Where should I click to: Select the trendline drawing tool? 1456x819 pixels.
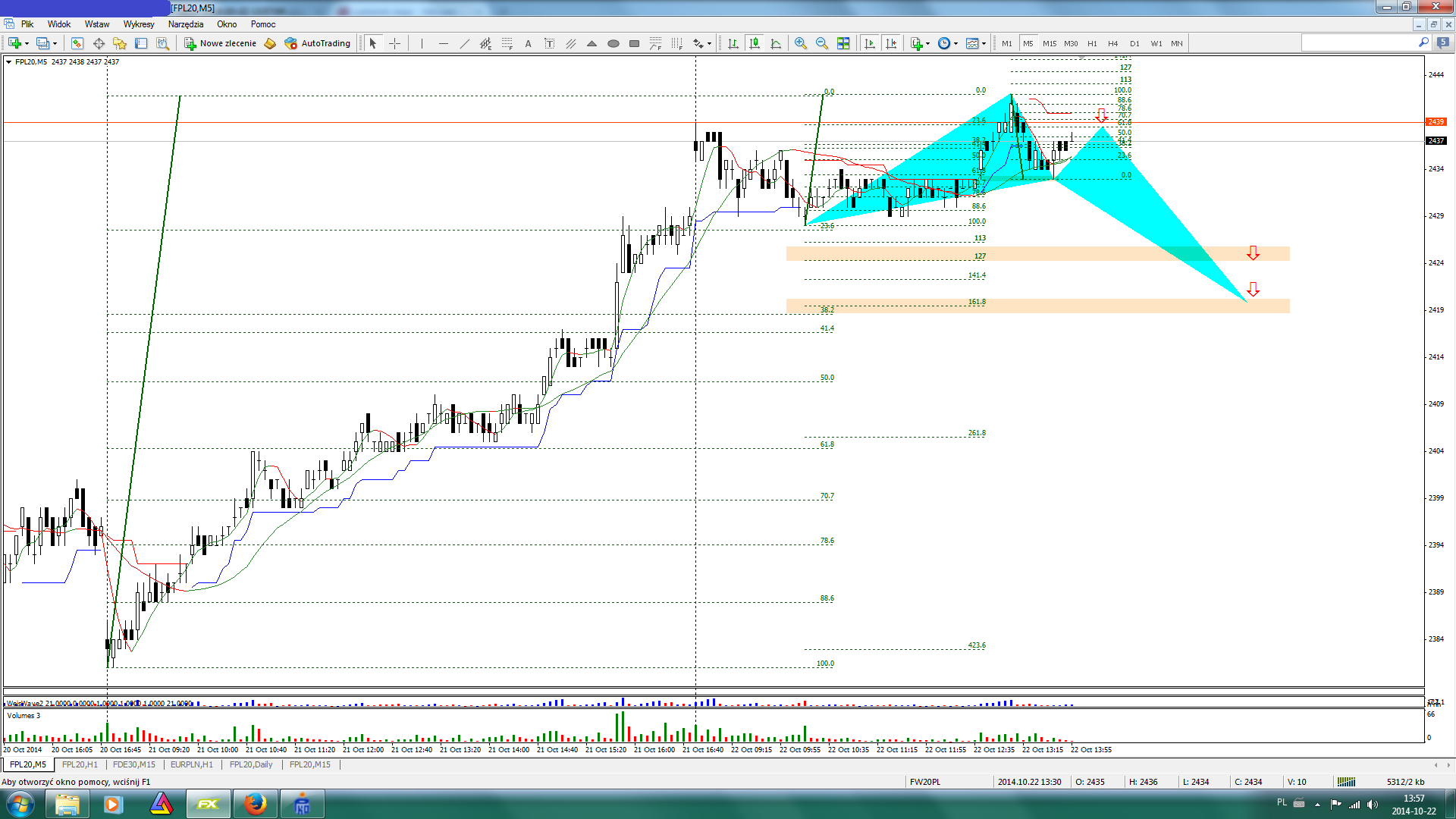click(x=464, y=43)
